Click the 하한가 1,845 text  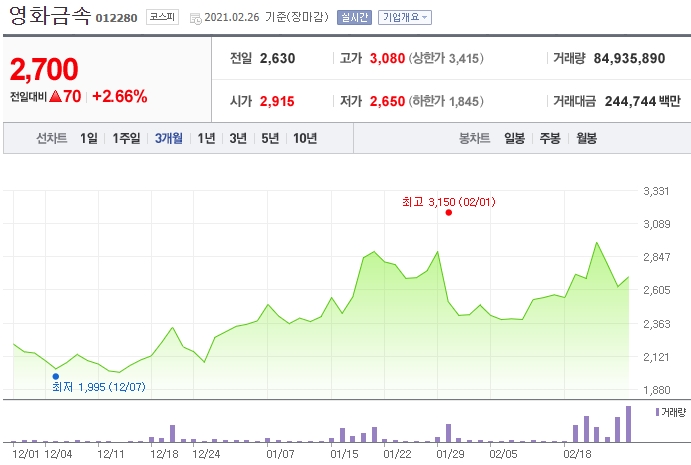click(446, 101)
